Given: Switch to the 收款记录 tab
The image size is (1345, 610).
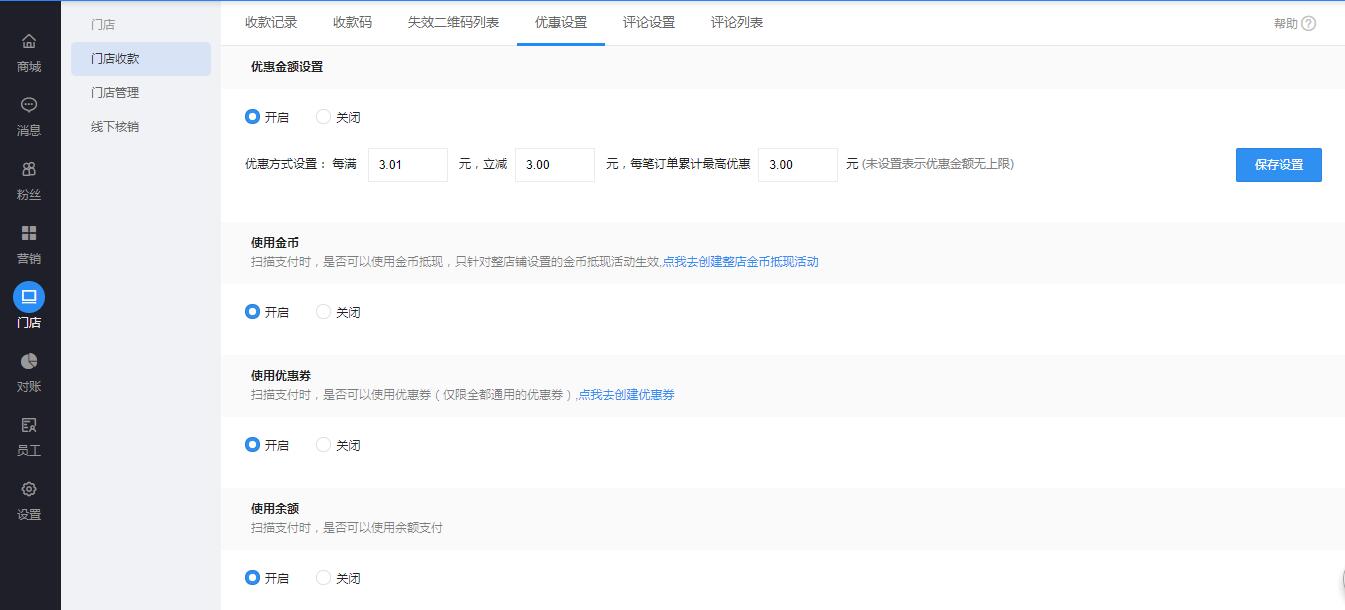Looking at the screenshot, I should pos(271,22).
